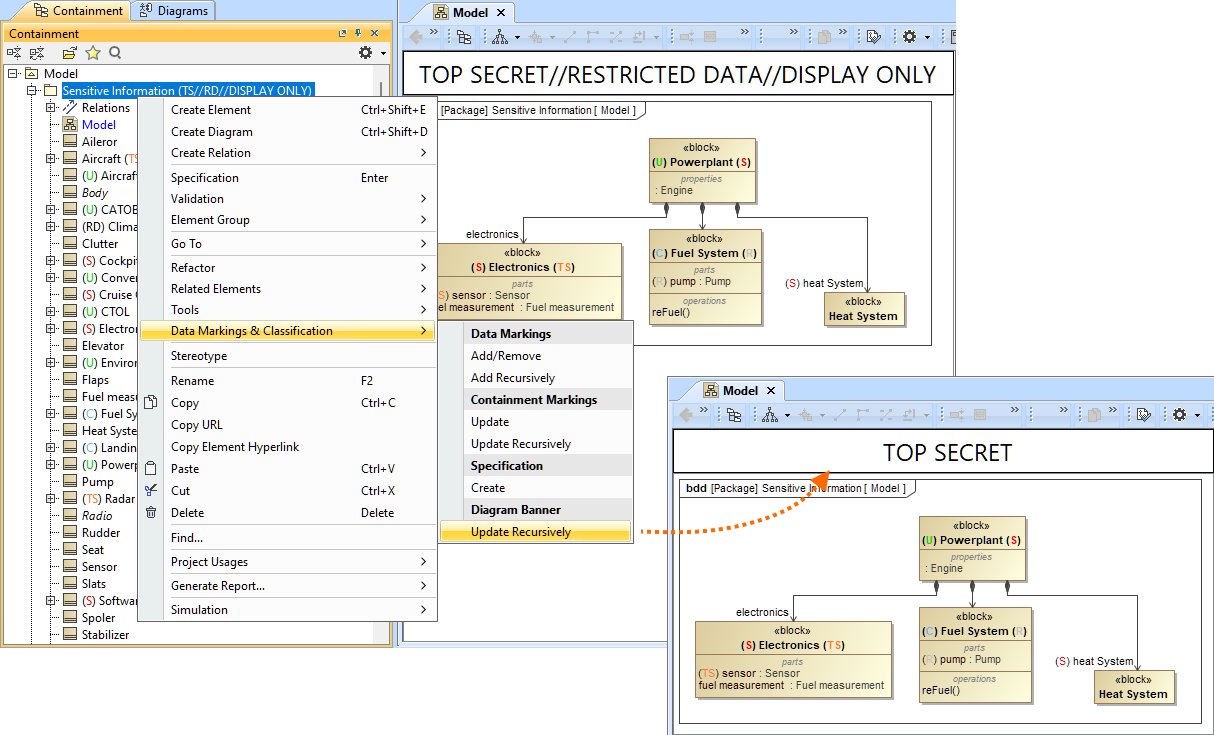Click the favorites star icon in Containment
This screenshot has width=1214, height=735.
[x=93, y=52]
